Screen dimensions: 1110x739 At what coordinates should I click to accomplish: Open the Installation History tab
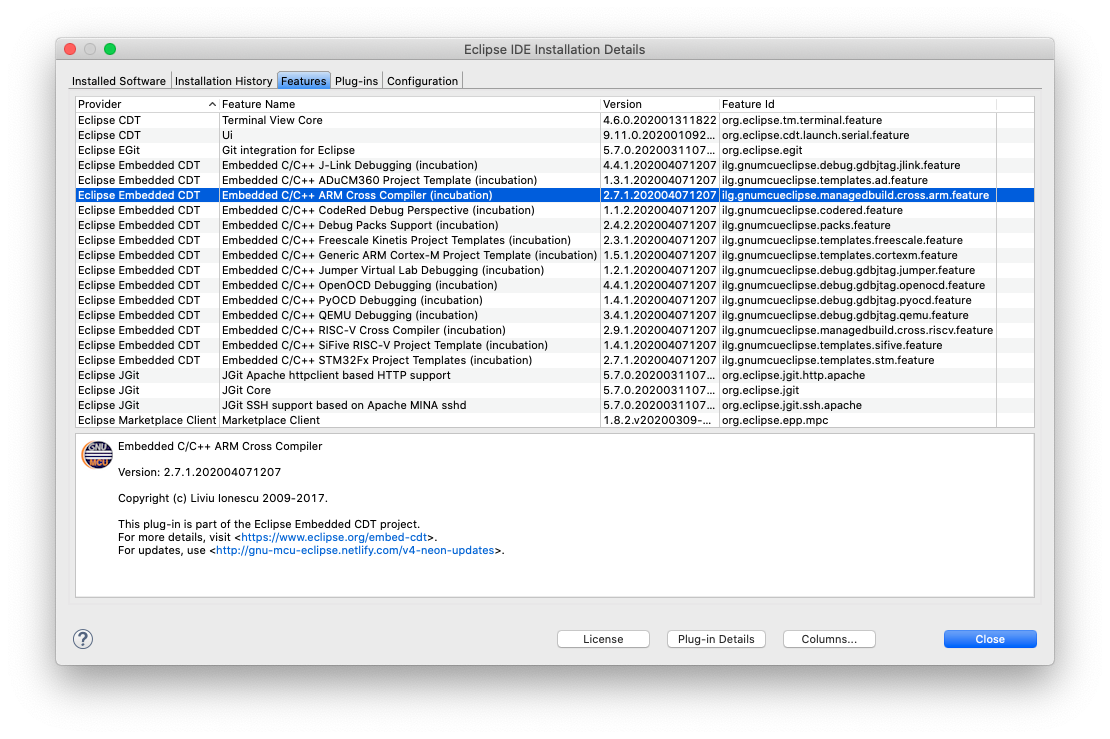tap(224, 81)
